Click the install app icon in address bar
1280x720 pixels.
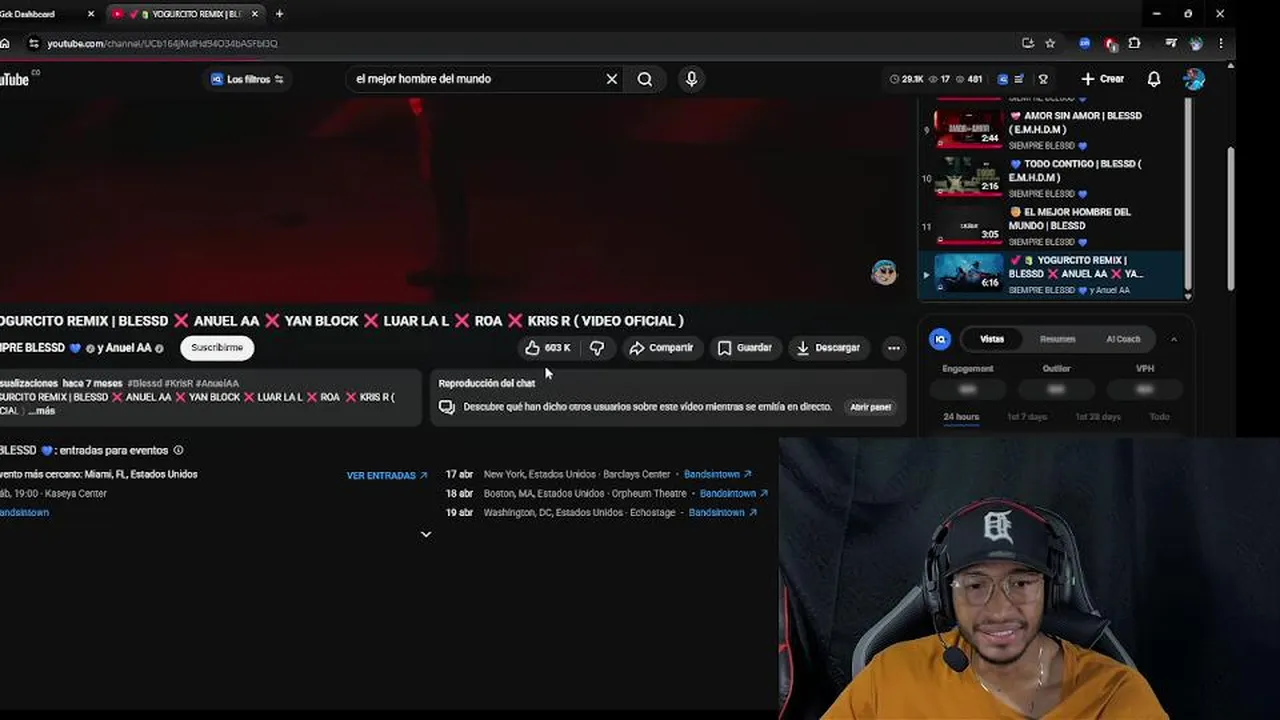[x=1028, y=43]
